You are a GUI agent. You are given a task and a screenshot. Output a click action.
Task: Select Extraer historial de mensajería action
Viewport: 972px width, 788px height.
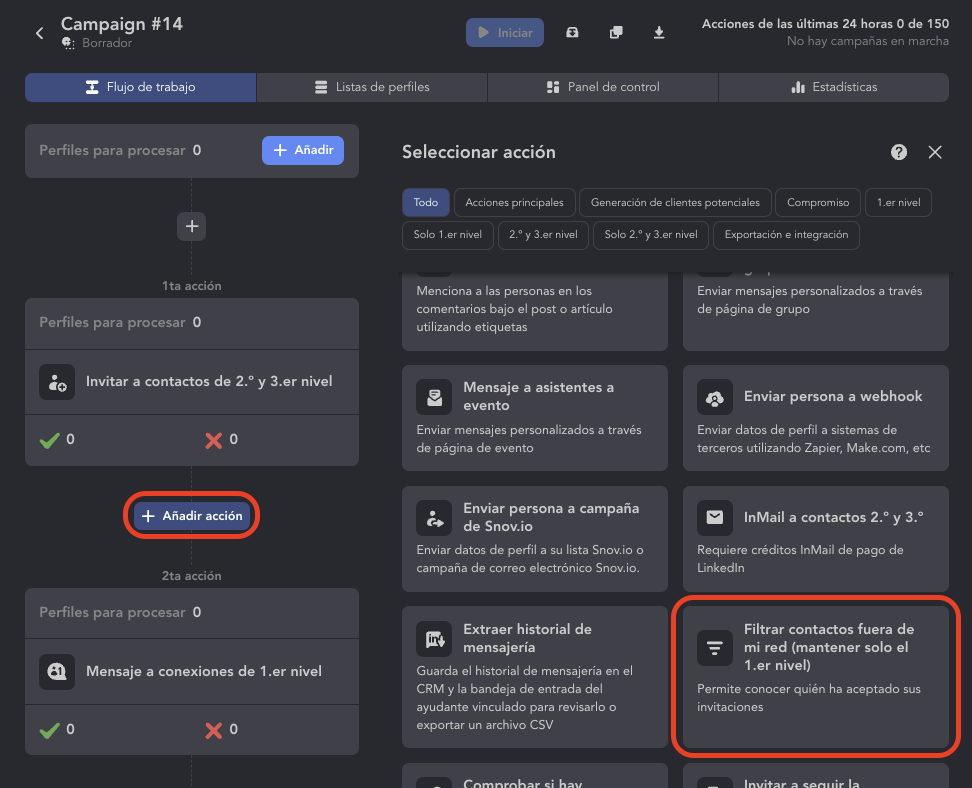point(534,676)
